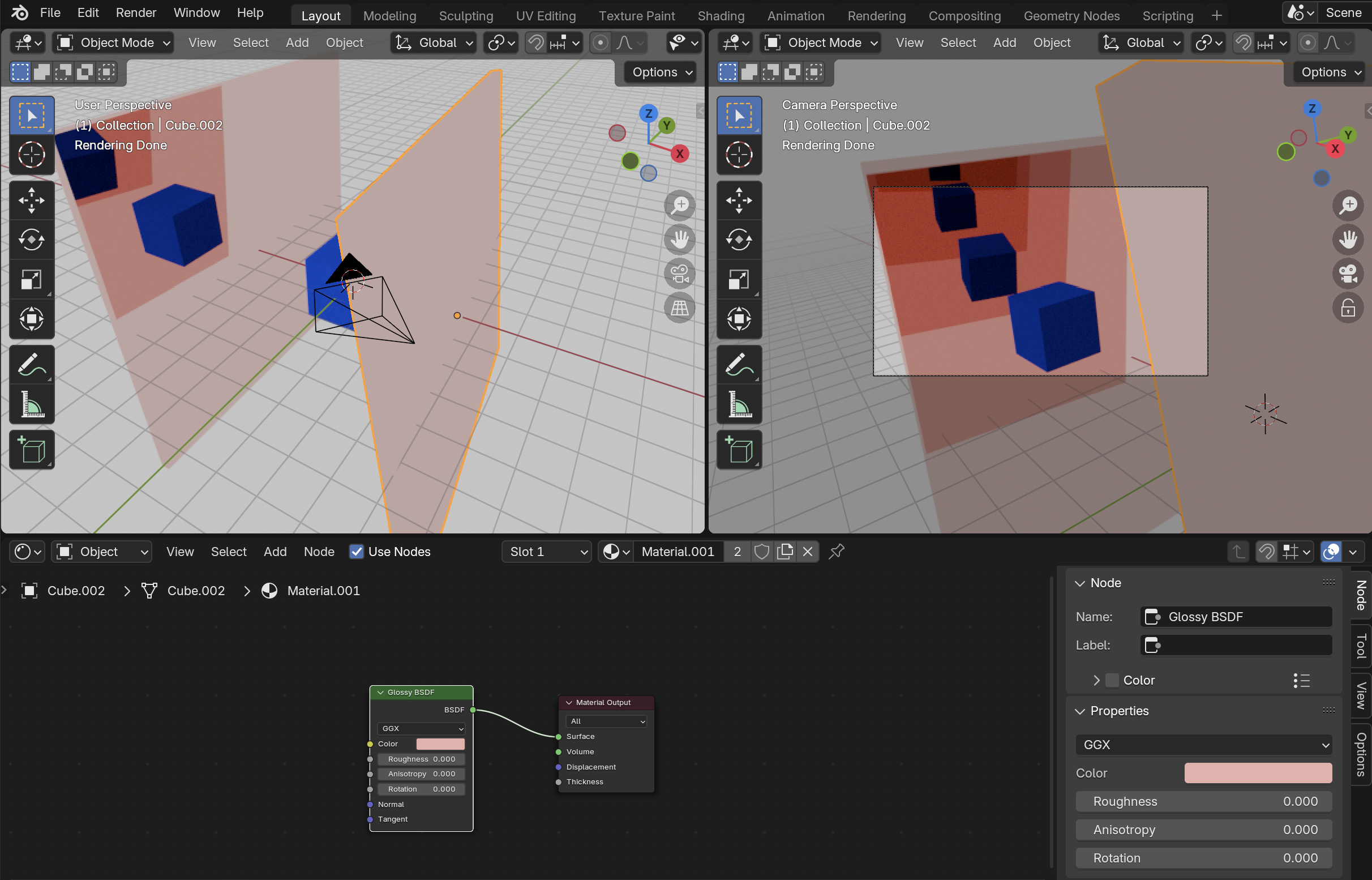Select the Move tool in camera viewport
Image resolution: width=1372 pixels, height=880 pixels.
tap(739, 200)
